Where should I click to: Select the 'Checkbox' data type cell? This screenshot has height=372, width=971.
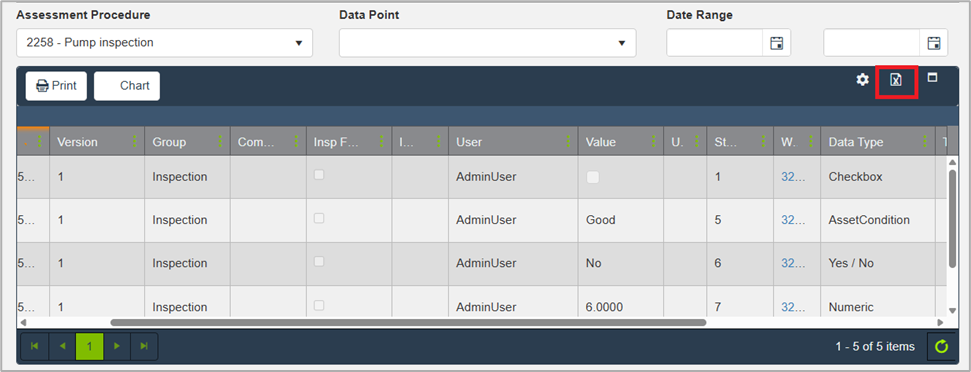coord(877,177)
